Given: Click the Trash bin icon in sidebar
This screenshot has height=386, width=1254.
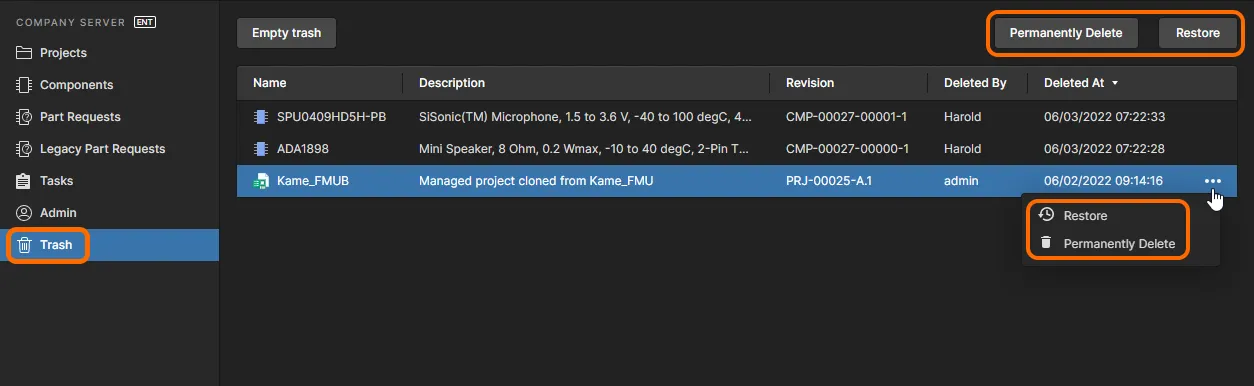Looking at the screenshot, I should coord(25,245).
